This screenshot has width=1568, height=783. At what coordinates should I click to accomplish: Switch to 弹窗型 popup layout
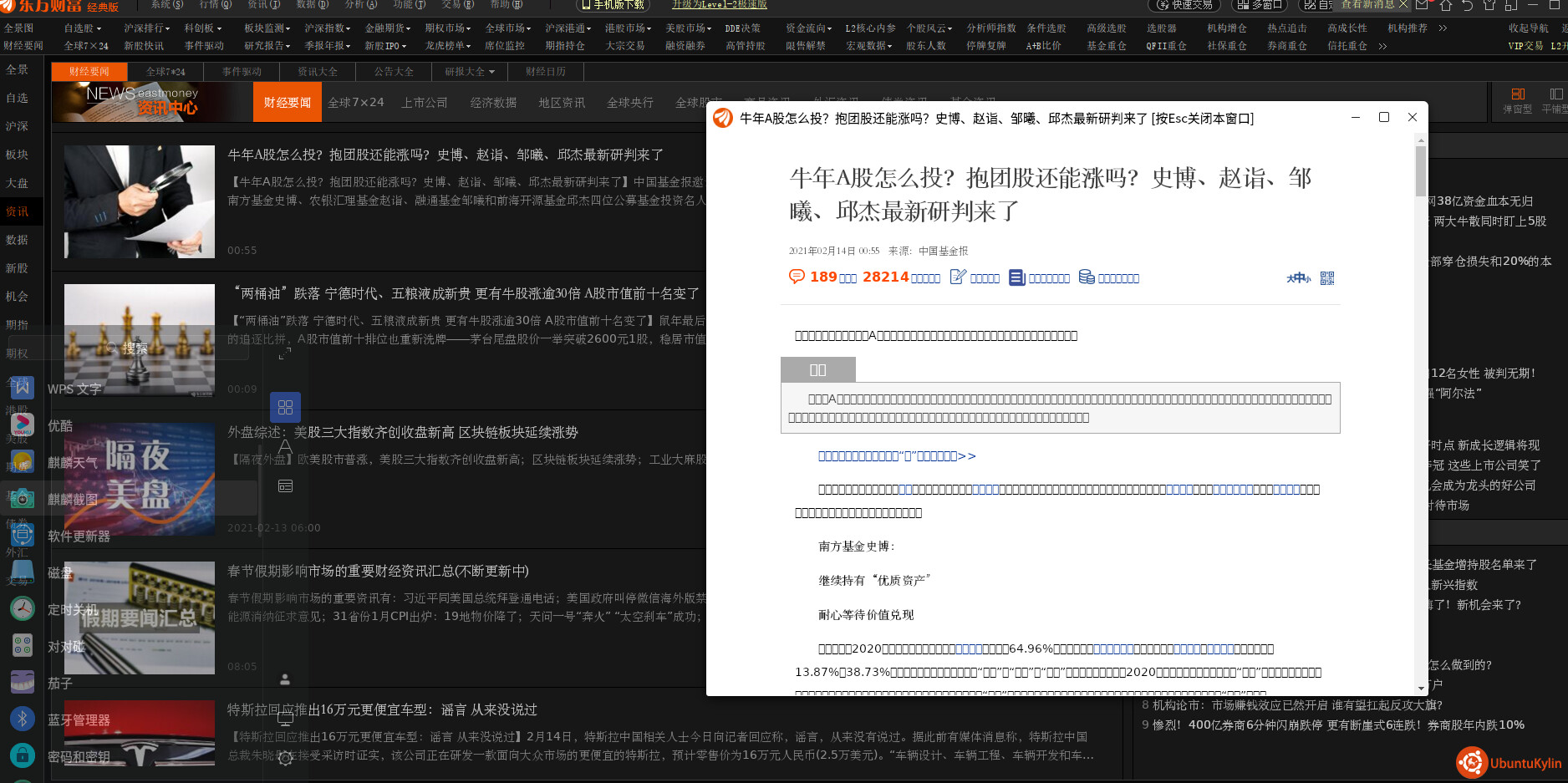1518,101
